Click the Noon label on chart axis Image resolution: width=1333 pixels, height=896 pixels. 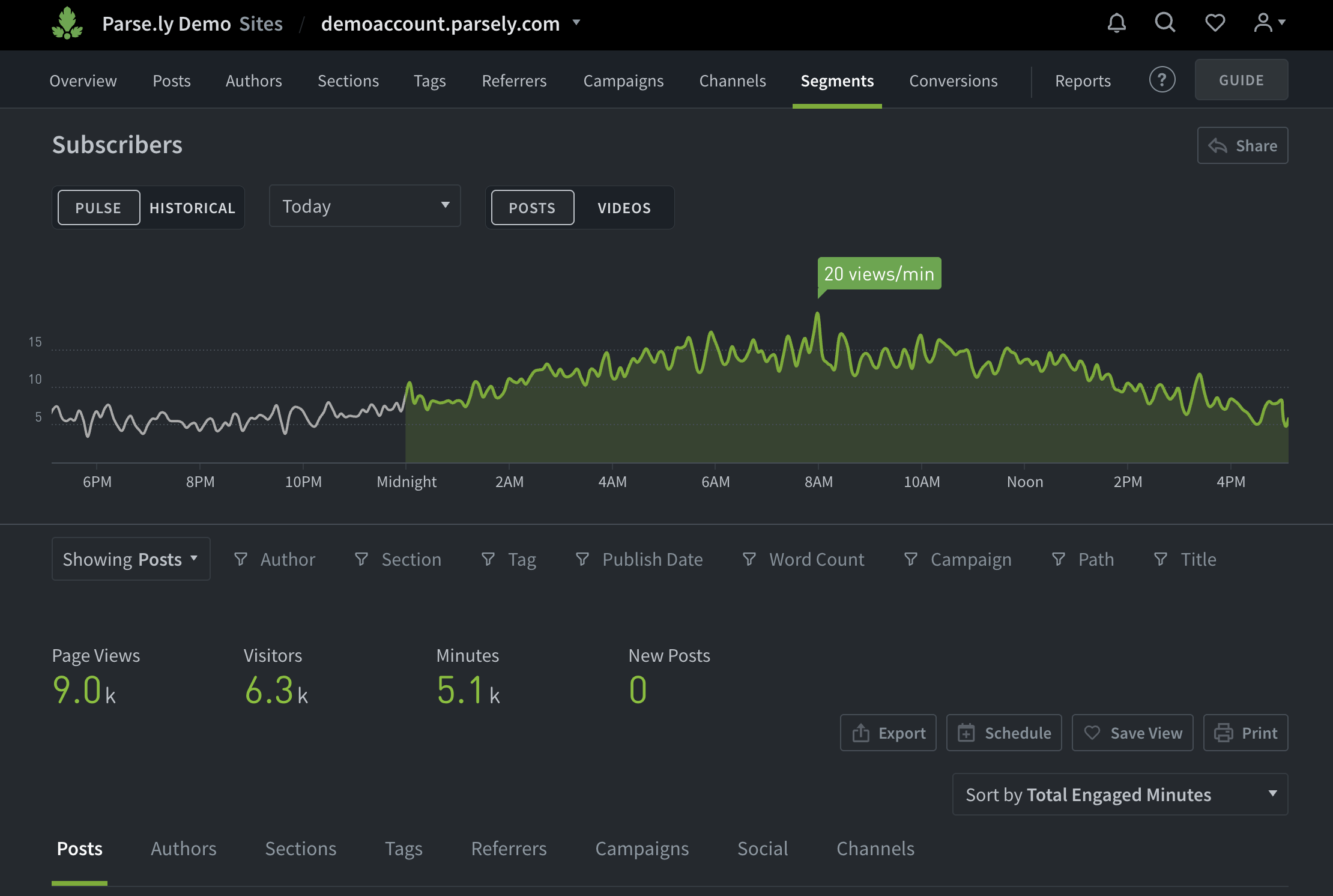point(1025,482)
